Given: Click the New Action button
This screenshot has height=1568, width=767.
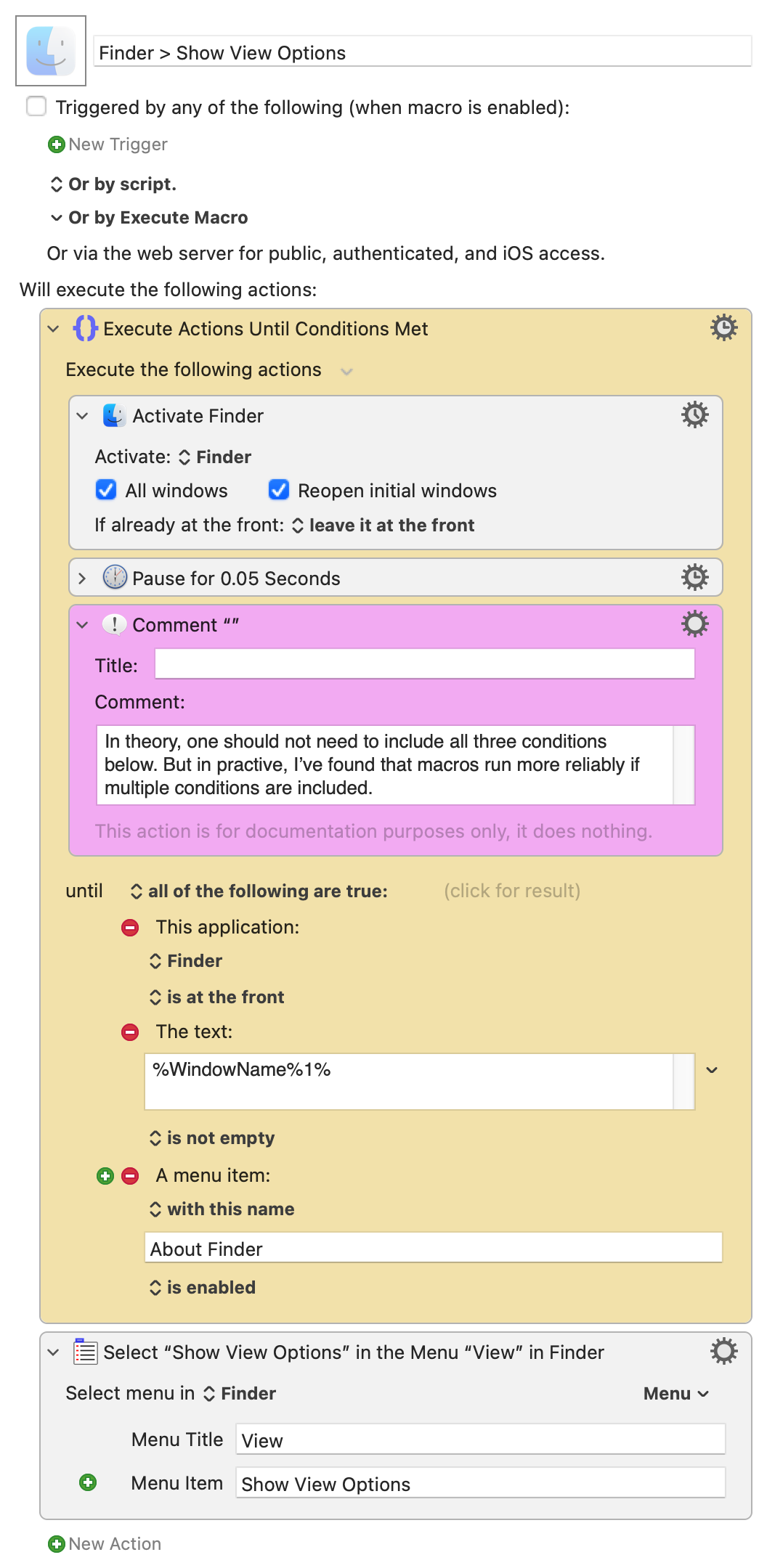Looking at the screenshot, I should [x=105, y=1544].
